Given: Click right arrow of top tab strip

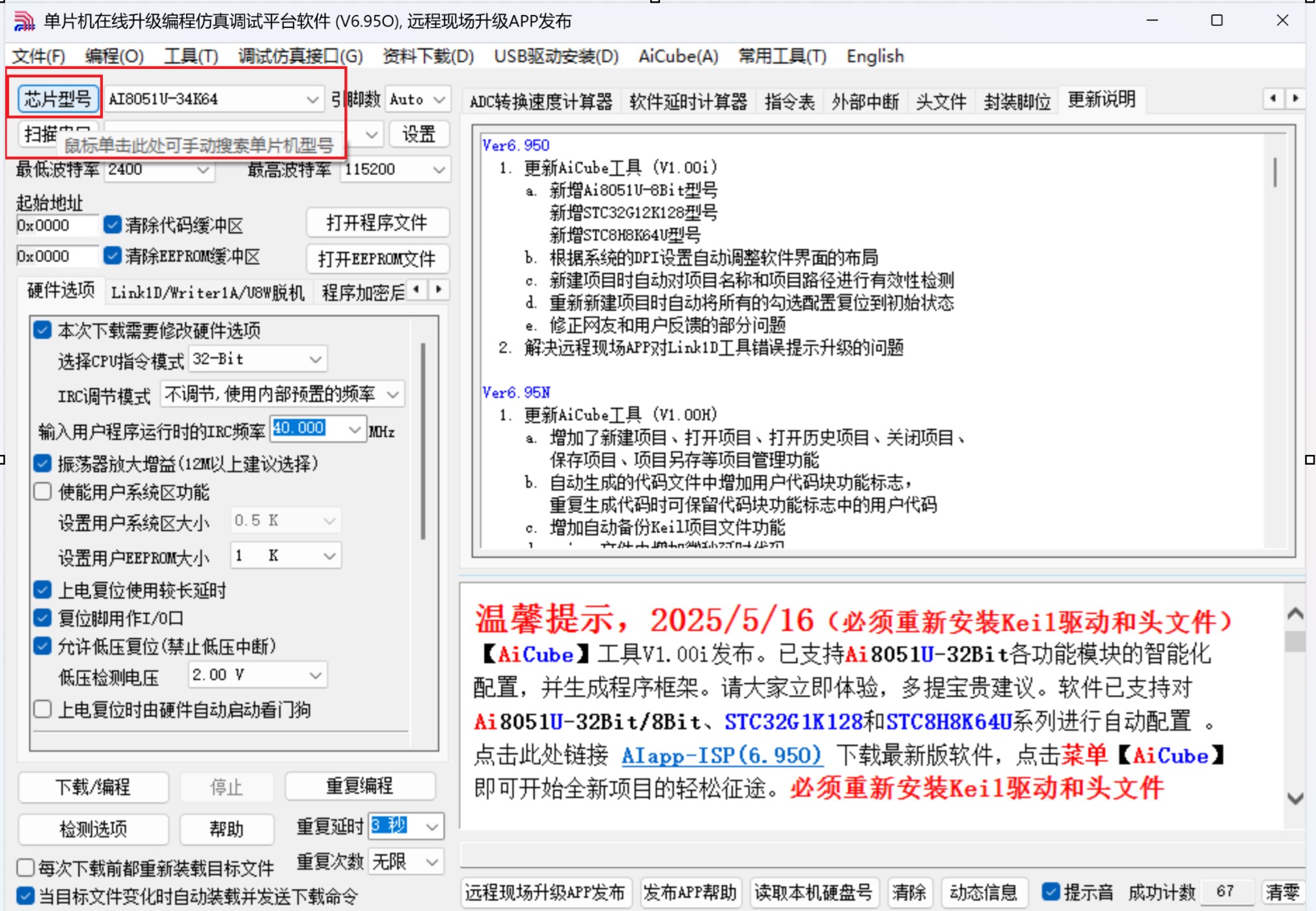Looking at the screenshot, I should coord(1295,99).
